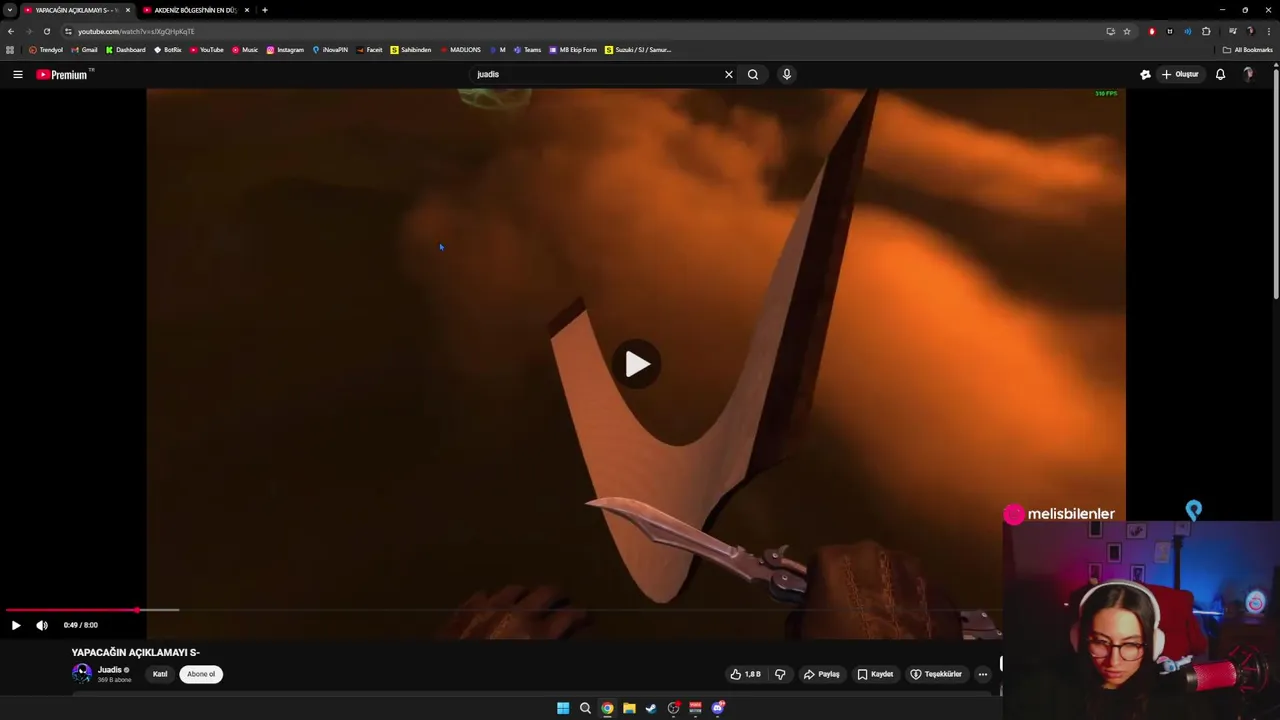Open the MADLIONS bookmark
1280x720 pixels.
coord(460,50)
